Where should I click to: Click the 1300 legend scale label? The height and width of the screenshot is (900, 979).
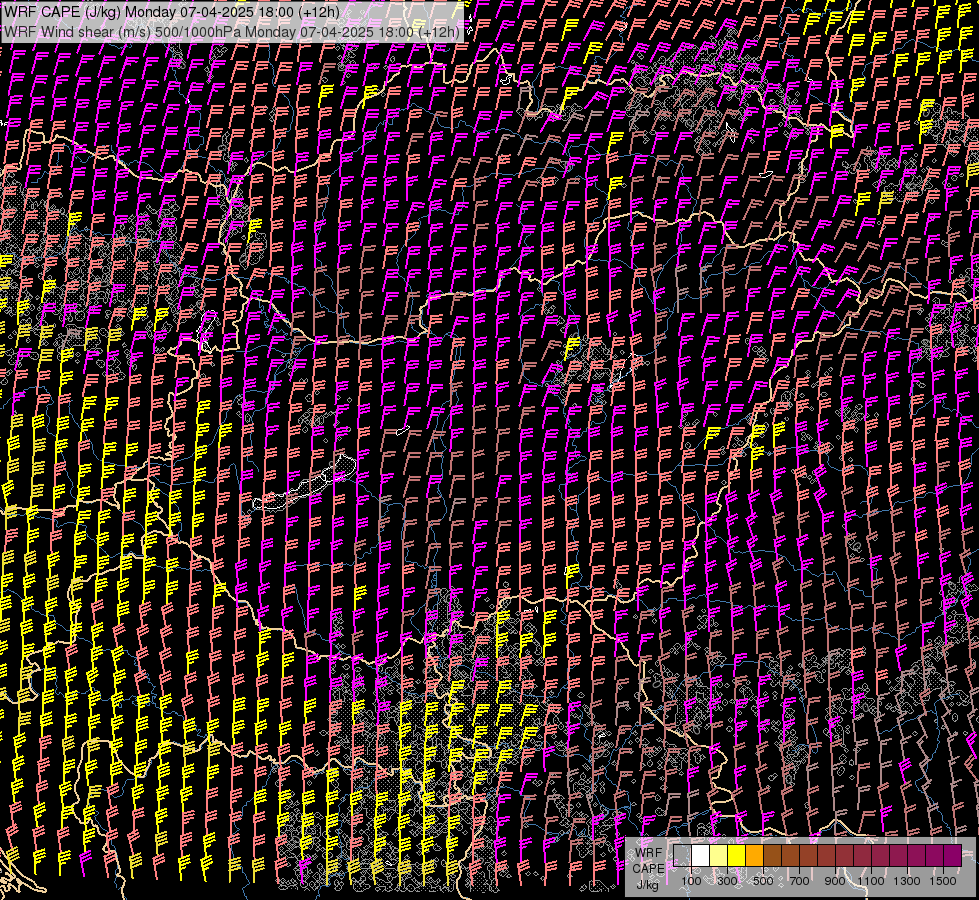coord(907,881)
